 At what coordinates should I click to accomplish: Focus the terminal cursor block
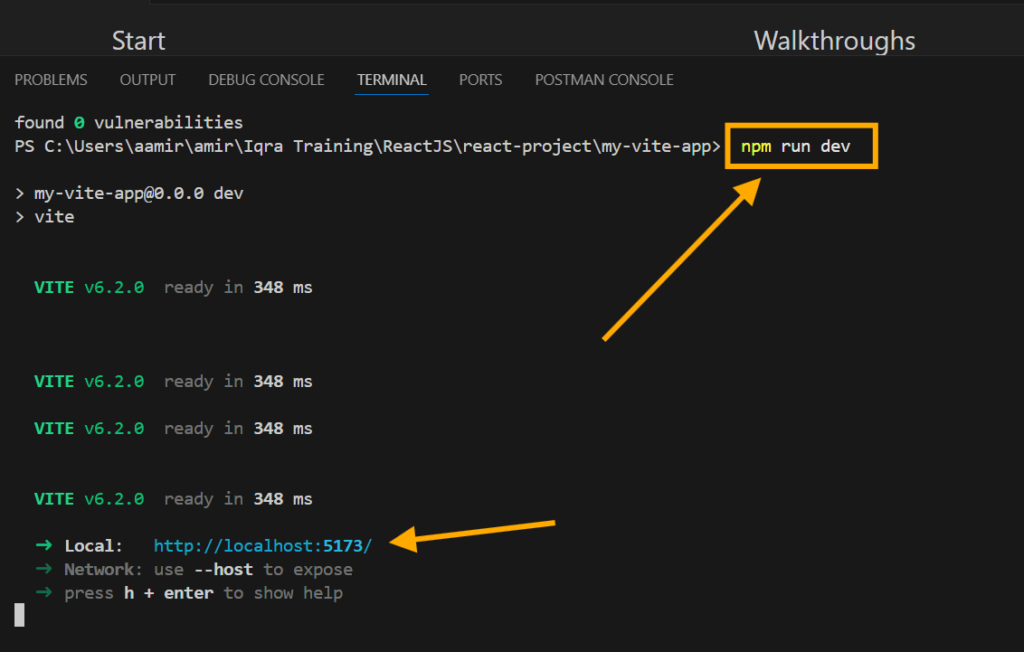point(19,615)
